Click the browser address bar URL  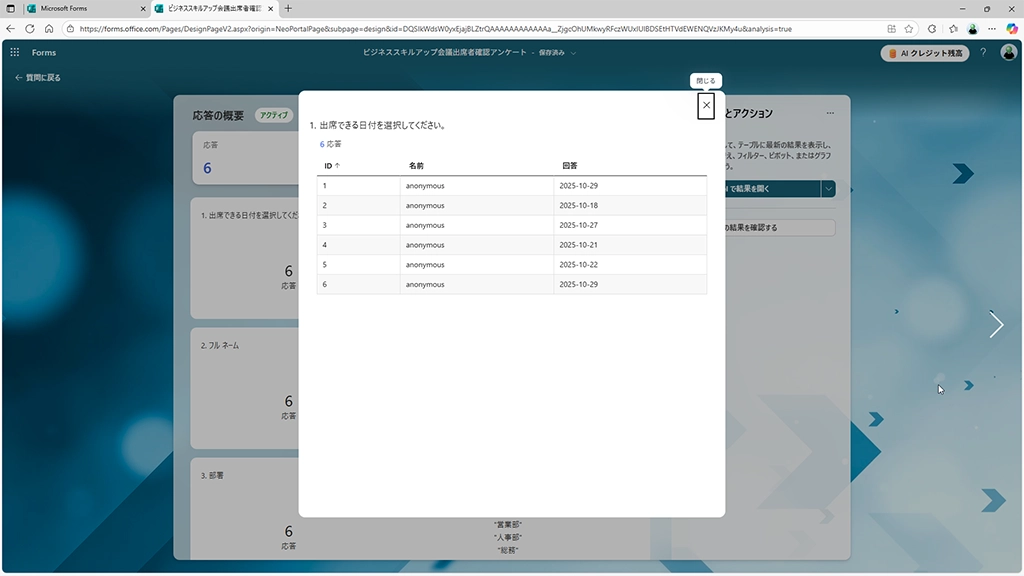pos(430,29)
